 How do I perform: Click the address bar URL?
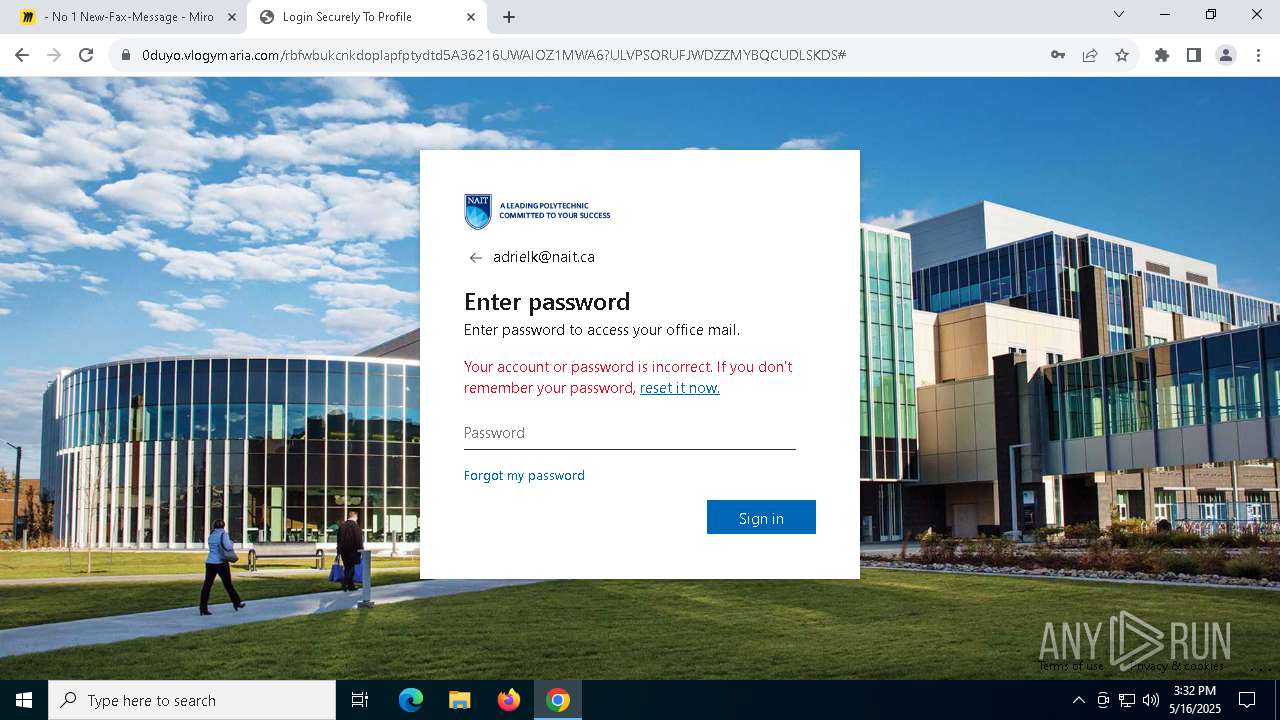pyautogui.click(x=494, y=55)
